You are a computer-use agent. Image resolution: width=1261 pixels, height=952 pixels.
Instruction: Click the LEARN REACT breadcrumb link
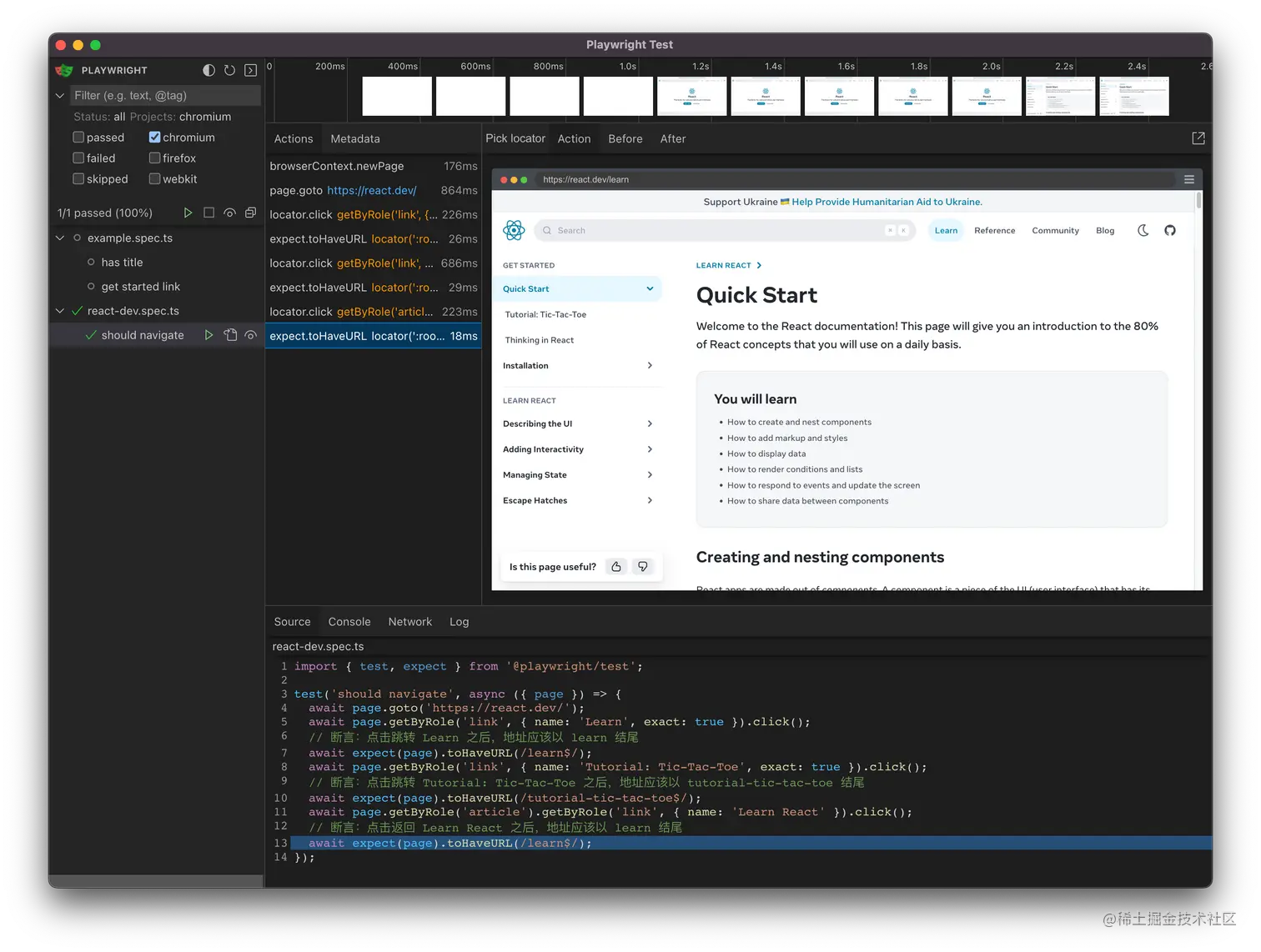pyautogui.click(x=723, y=266)
